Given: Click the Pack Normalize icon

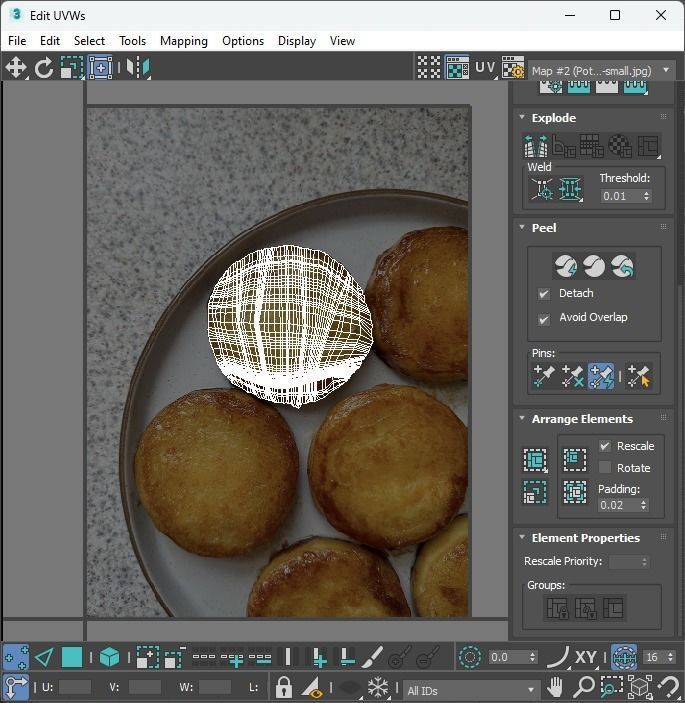Looking at the screenshot, I should pyautogui.click(x=575, y=492).
